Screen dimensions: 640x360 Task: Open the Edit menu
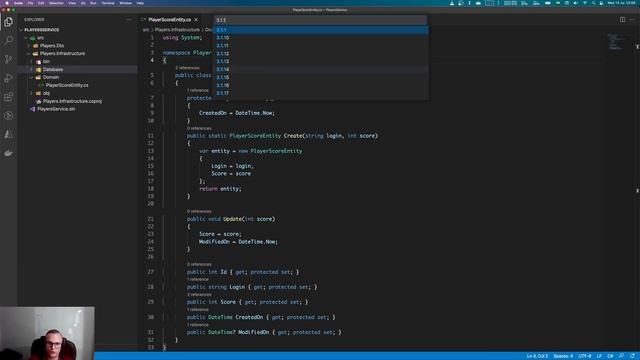pyautogui.click(x=41, y=3)
